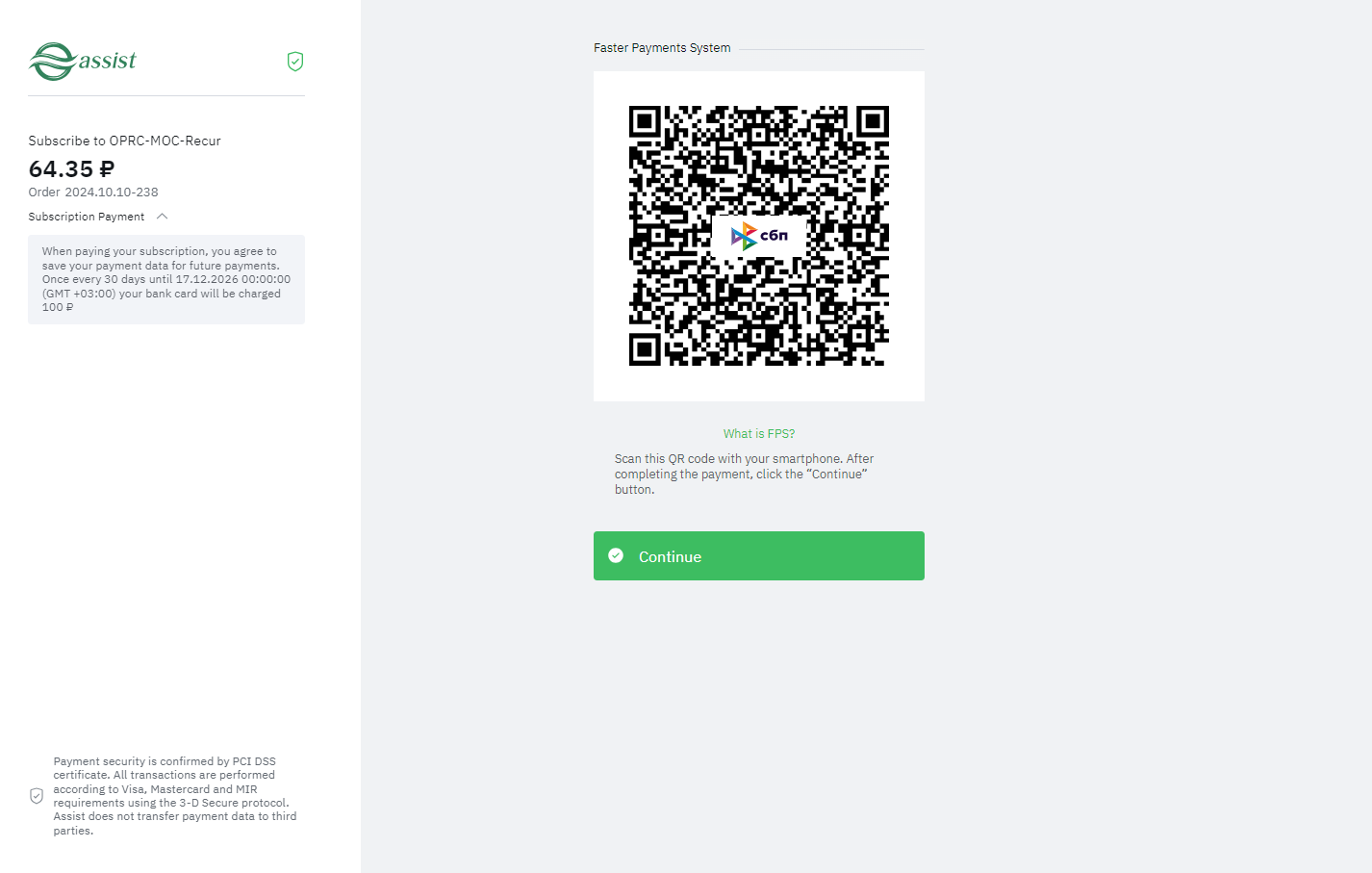Viewport: 1372px width, 873px height.
Task: Click the checkmark icon on Continue button
Action: [616, 555]
